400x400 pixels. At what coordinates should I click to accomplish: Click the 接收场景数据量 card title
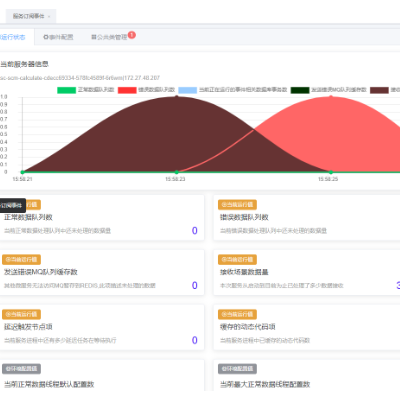coord(244,272)
